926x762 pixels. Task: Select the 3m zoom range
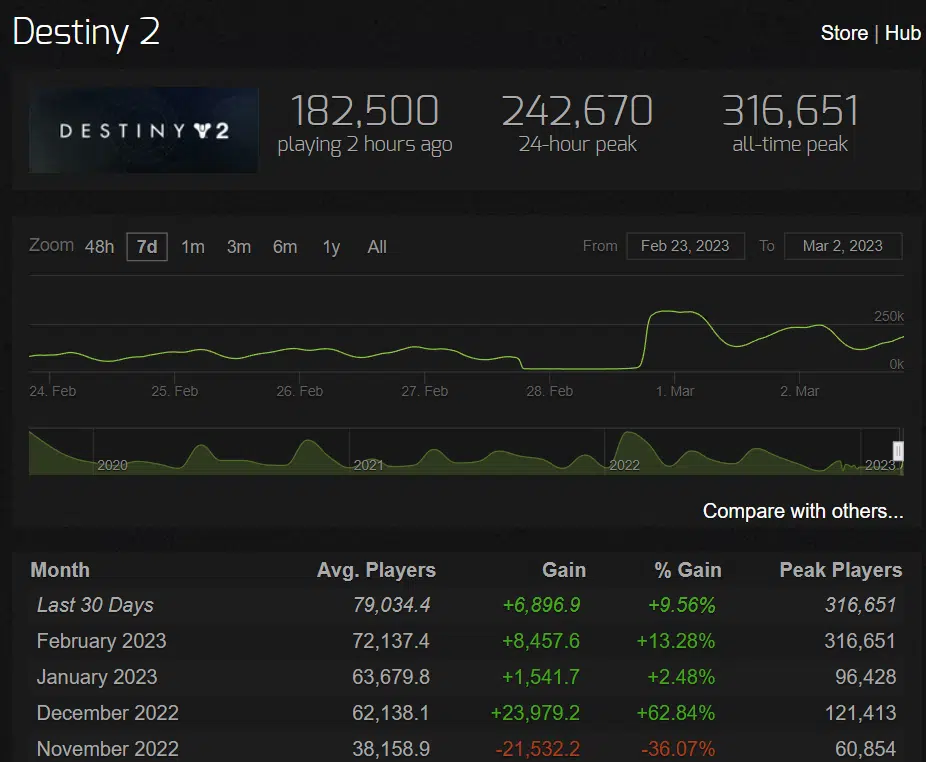pos(238,247)
